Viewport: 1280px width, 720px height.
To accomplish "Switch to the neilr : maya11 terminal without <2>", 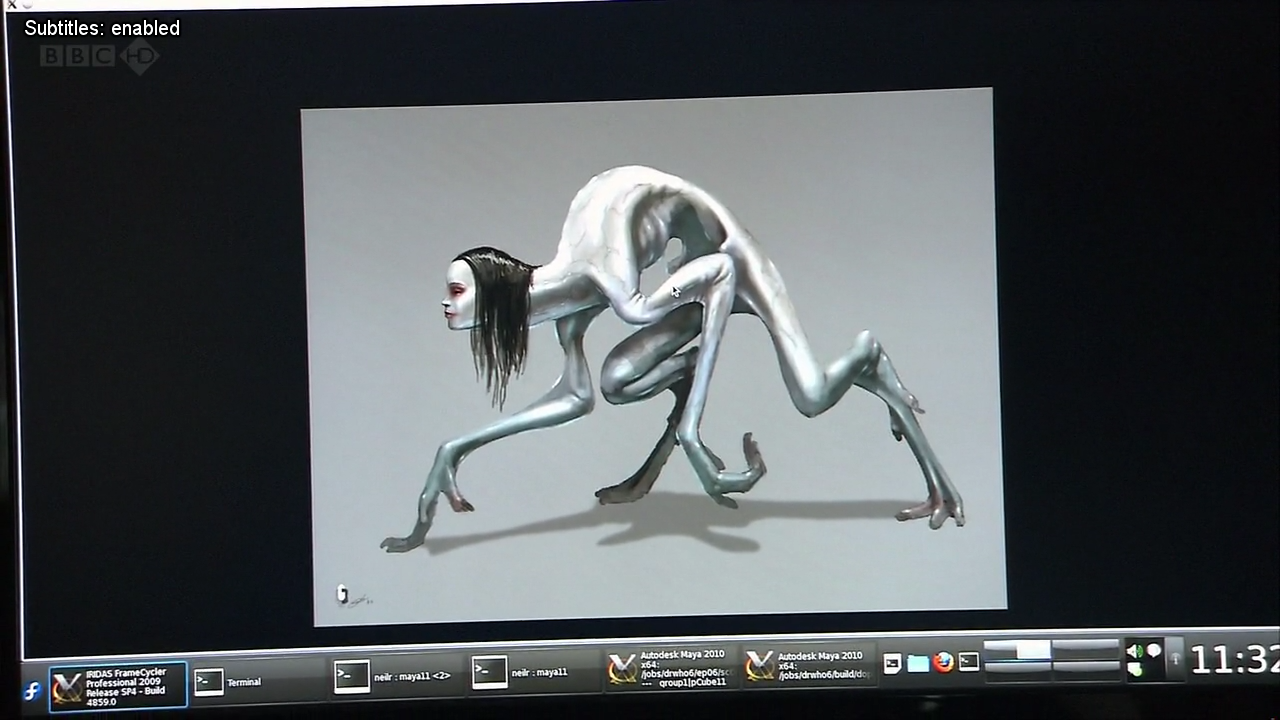I will click(x=535, y=672).
